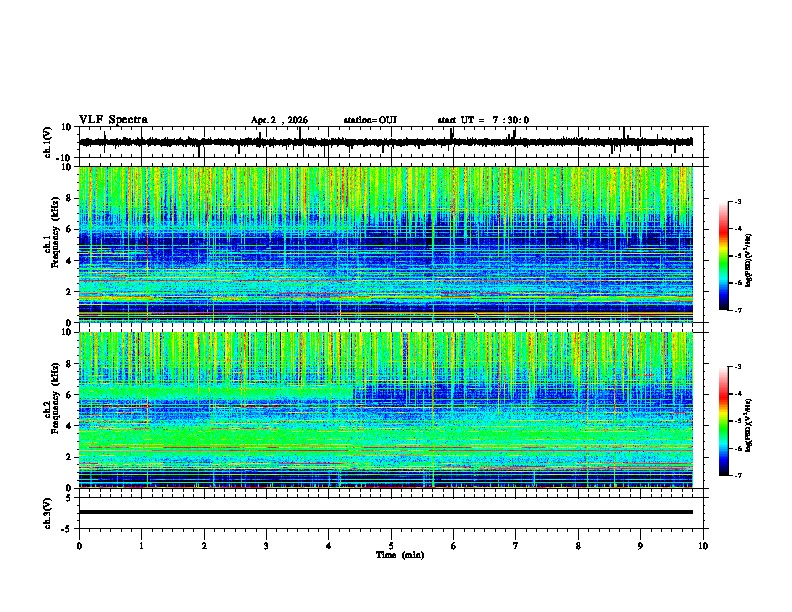Click the ch.1 color bar '-3' label
Viewport: 792px width, 612px height.
click(738, 202)
